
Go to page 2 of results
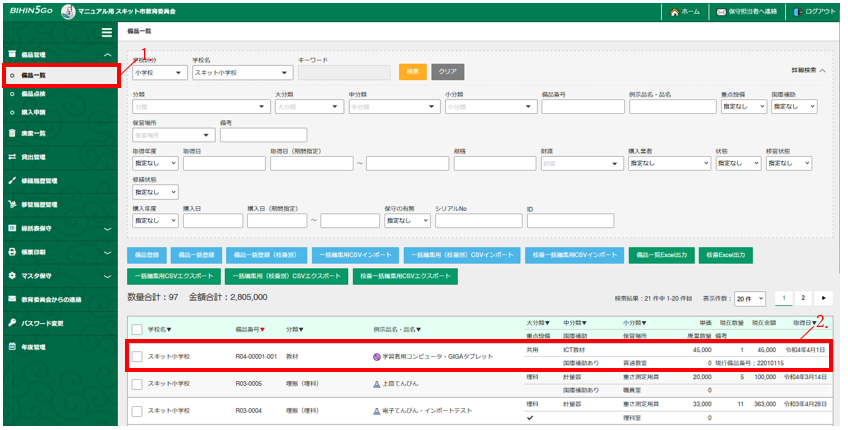point(802,298)
